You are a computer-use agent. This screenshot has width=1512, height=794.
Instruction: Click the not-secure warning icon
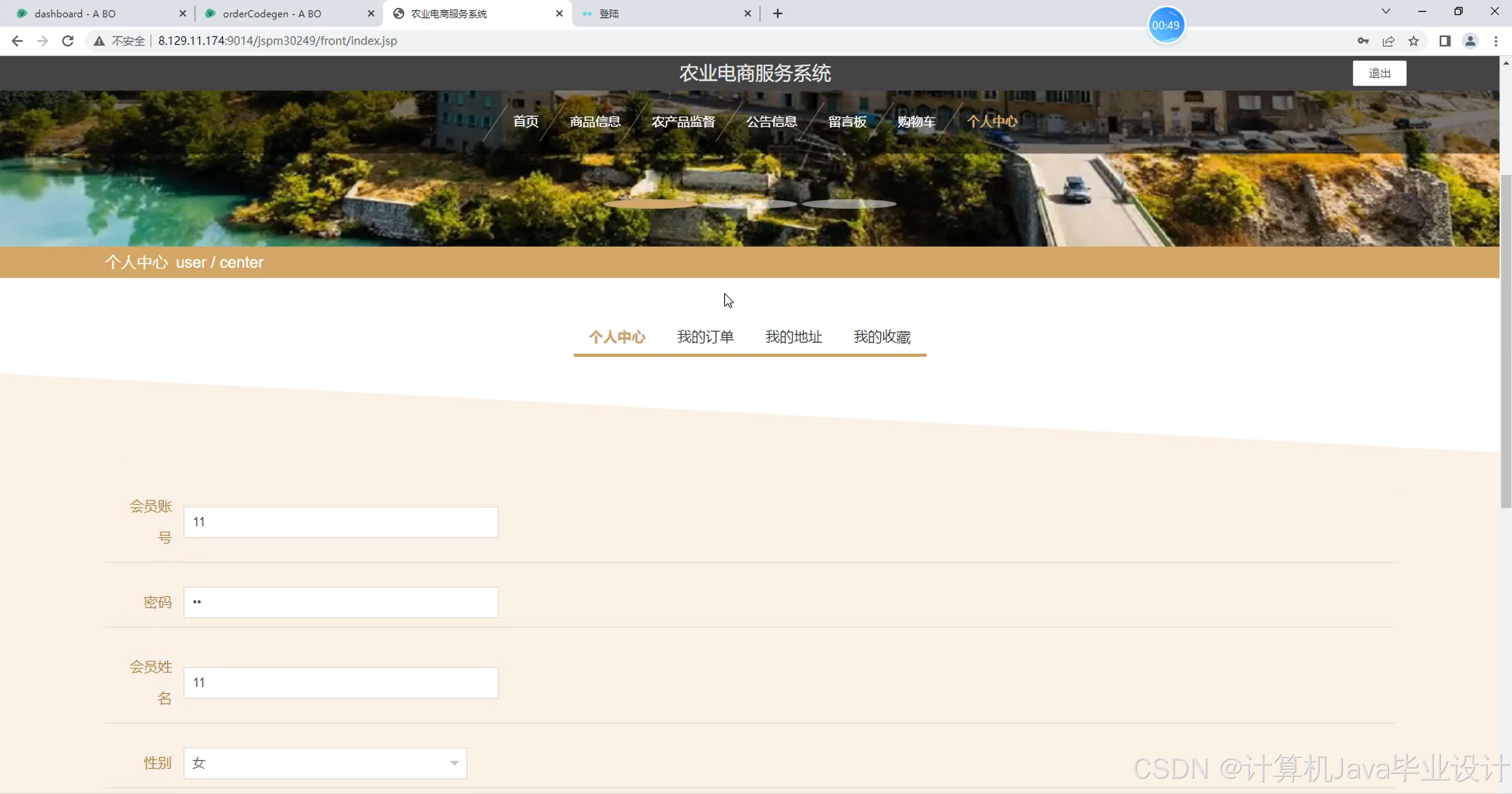98,41
